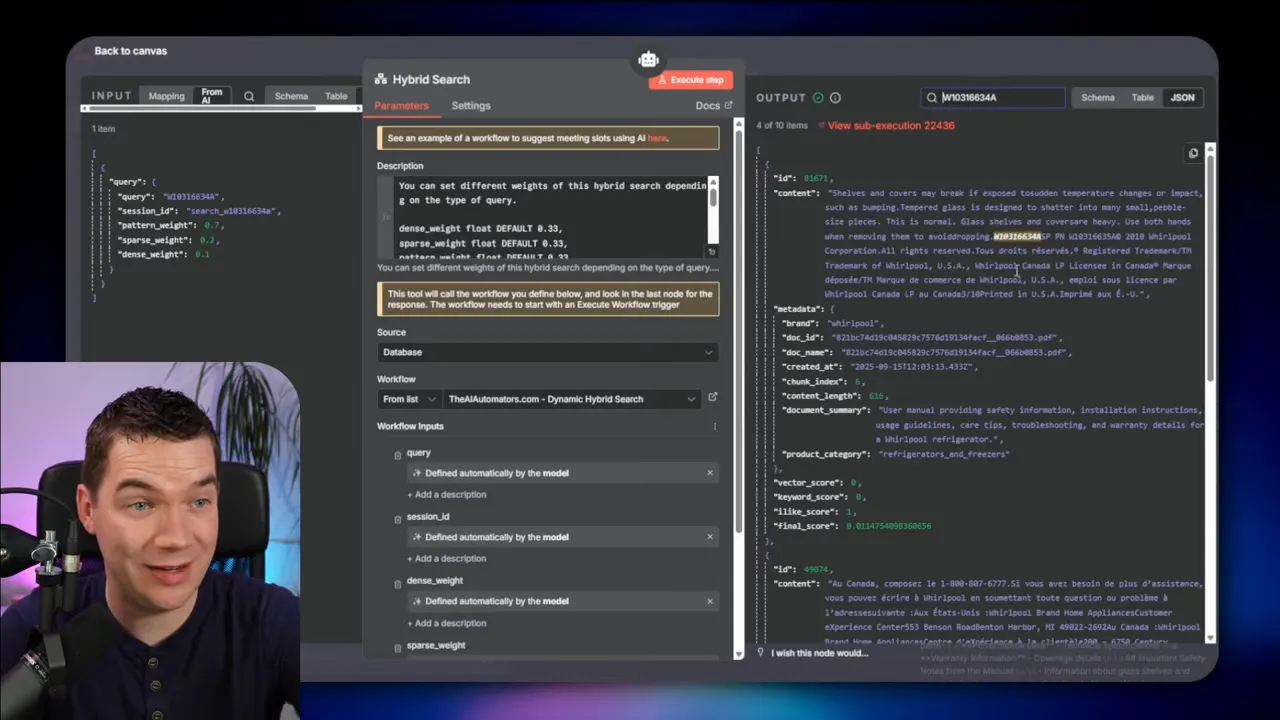Screen dimensions: 1280x720
Task: Expand the Source Database dropdown
Action: [547, 352]
